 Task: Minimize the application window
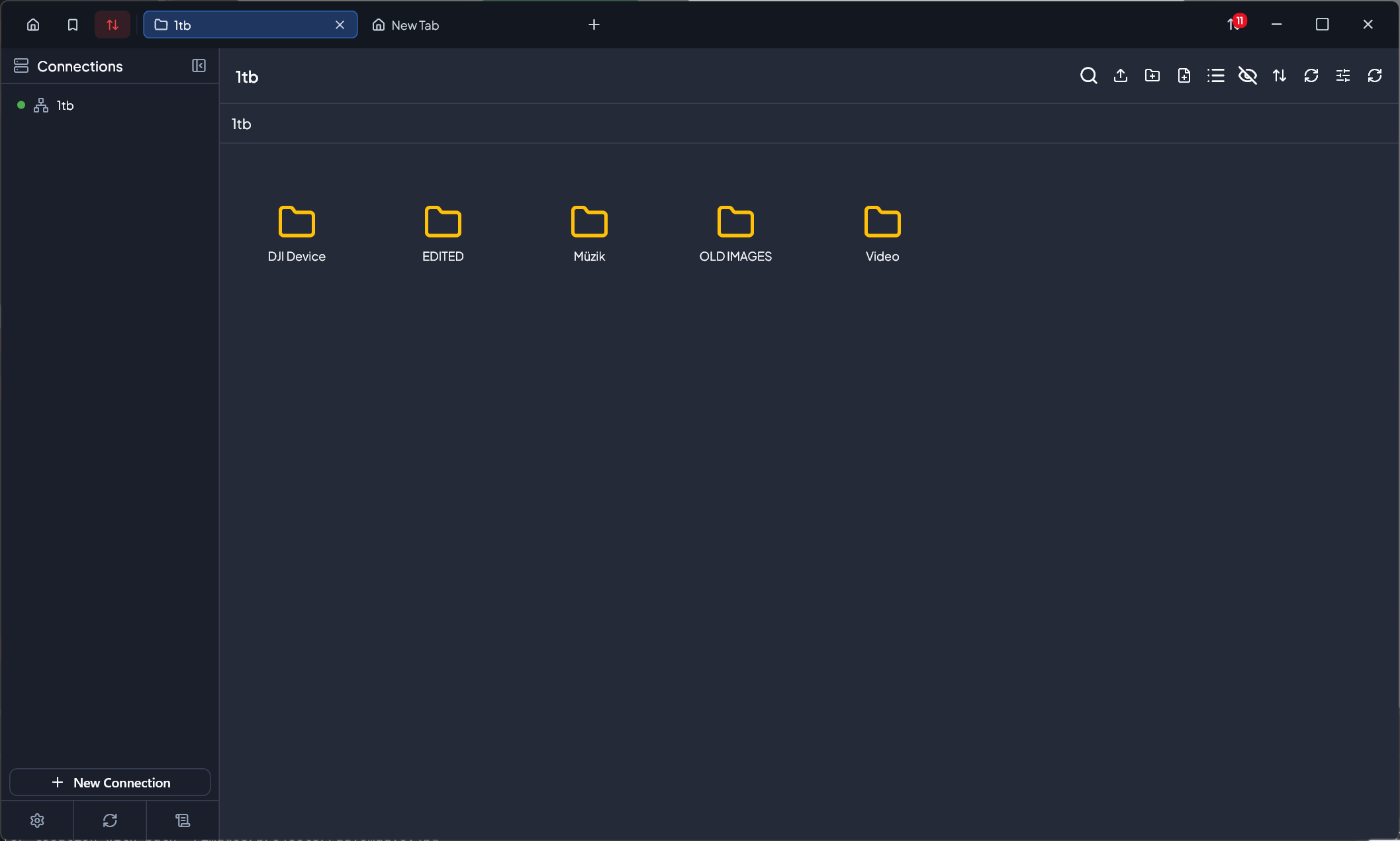click(x=1277, y=24)
